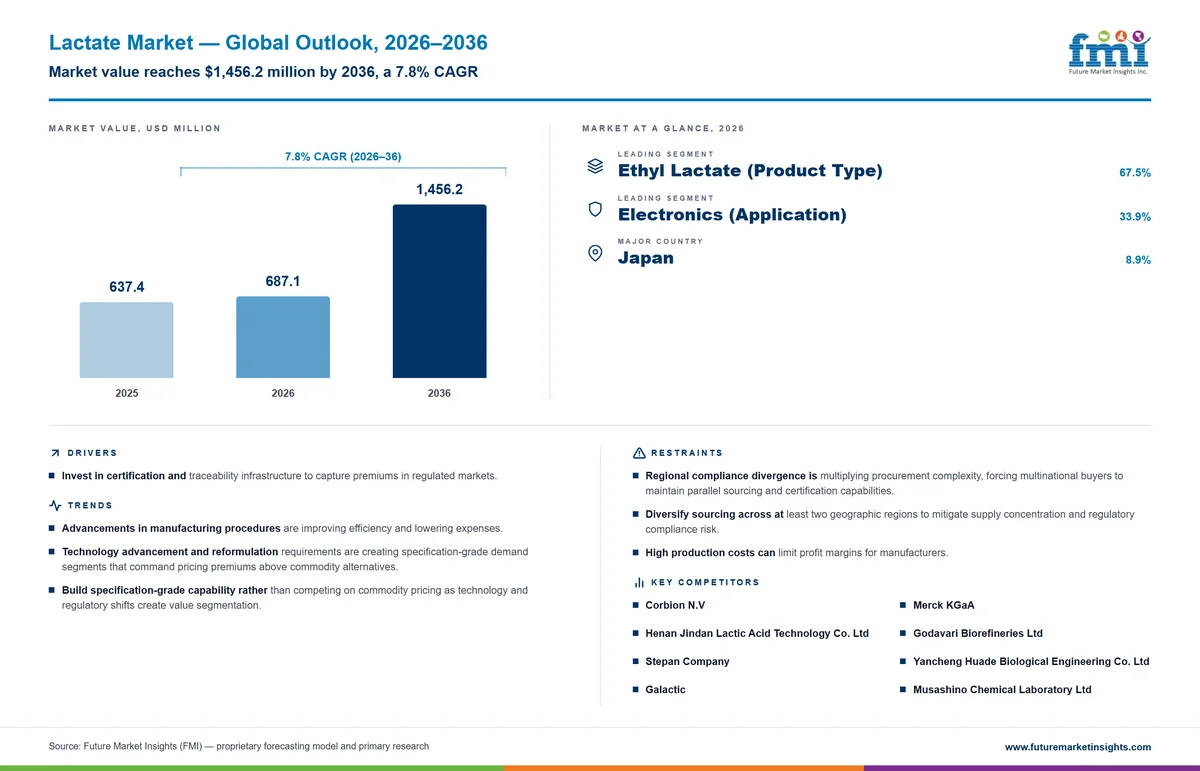Open the www.futuremarketinsights.com link
The image size is (1200, 771).
(x=1077, y=747)
